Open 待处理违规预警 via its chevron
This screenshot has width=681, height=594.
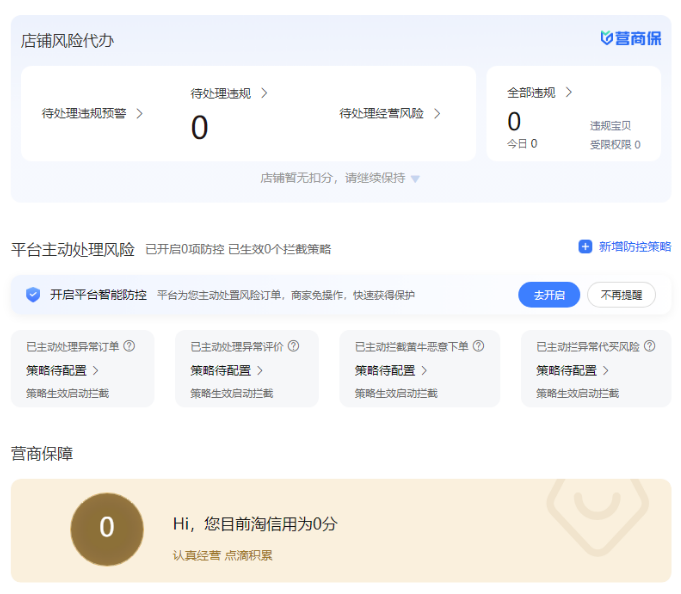pos(139,113)
